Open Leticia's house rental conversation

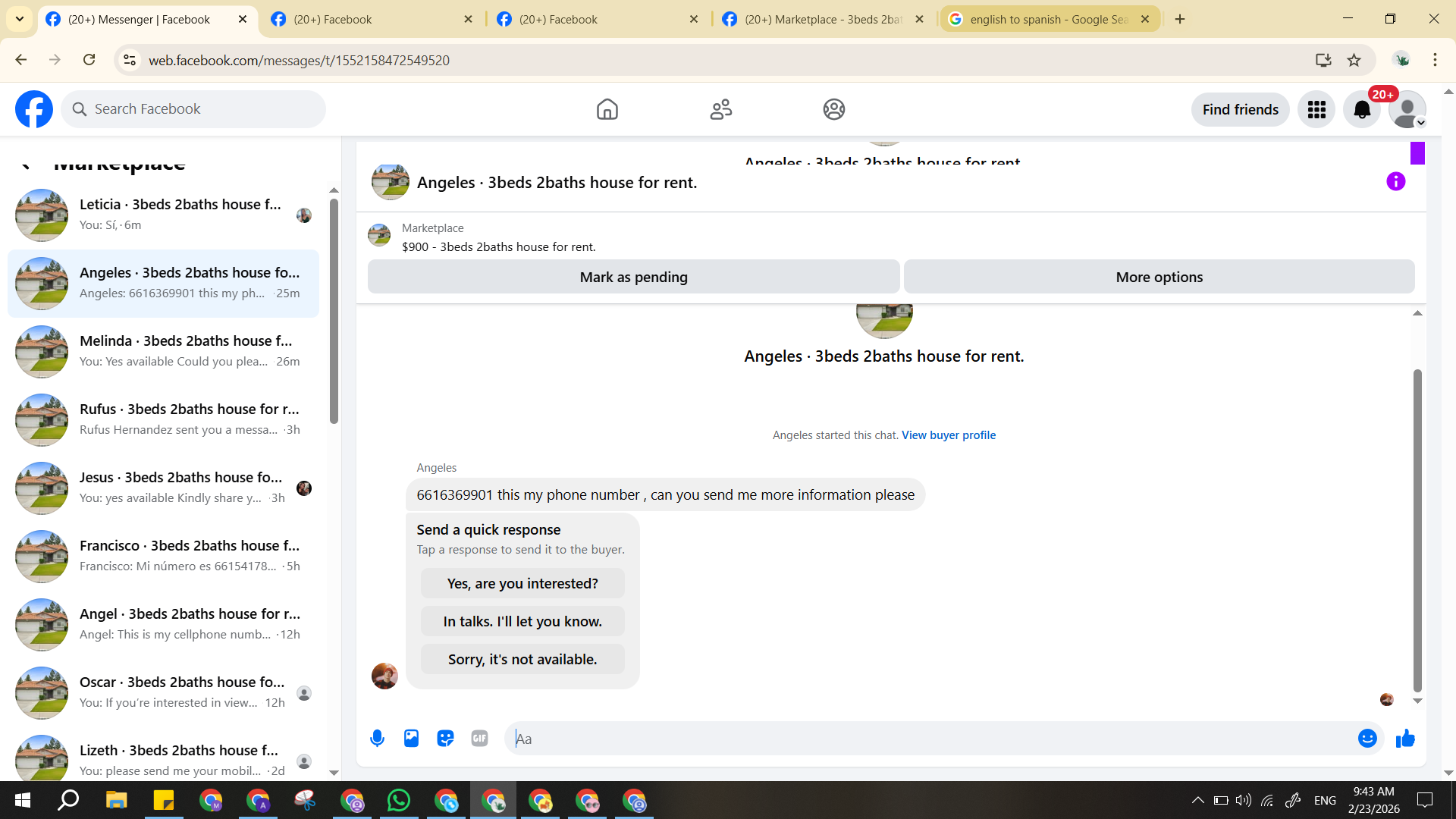[x=163, y=215]
